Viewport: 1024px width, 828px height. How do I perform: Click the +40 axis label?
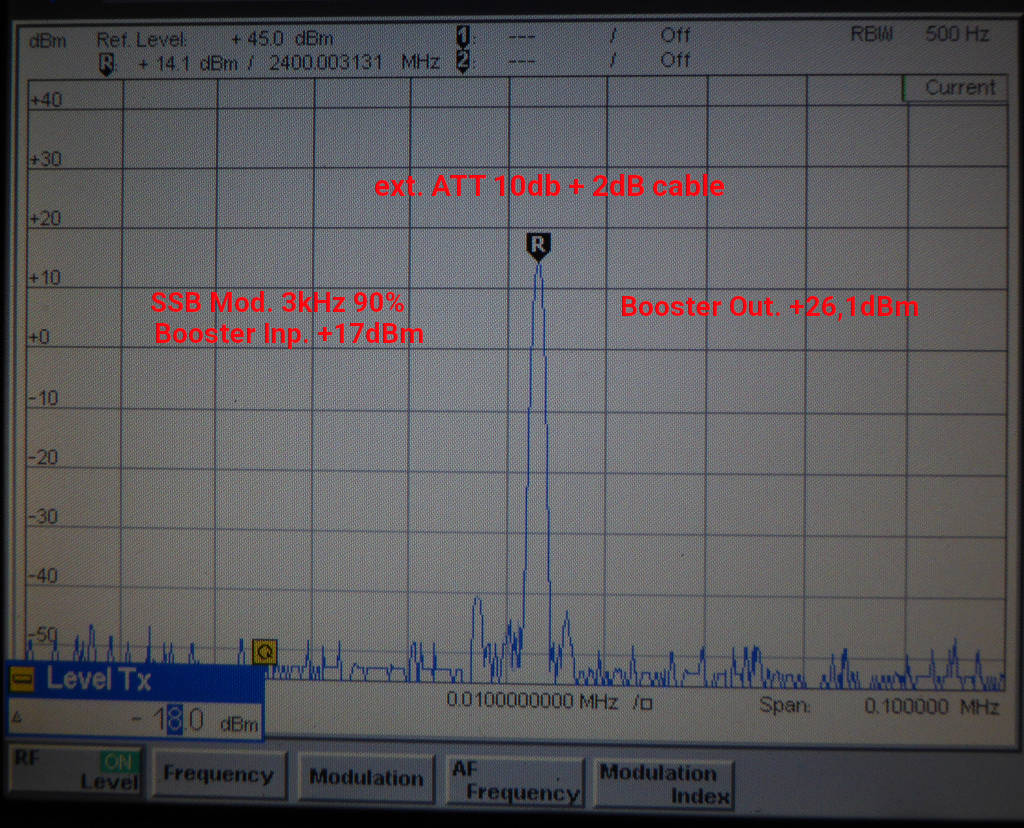point(46,100)
